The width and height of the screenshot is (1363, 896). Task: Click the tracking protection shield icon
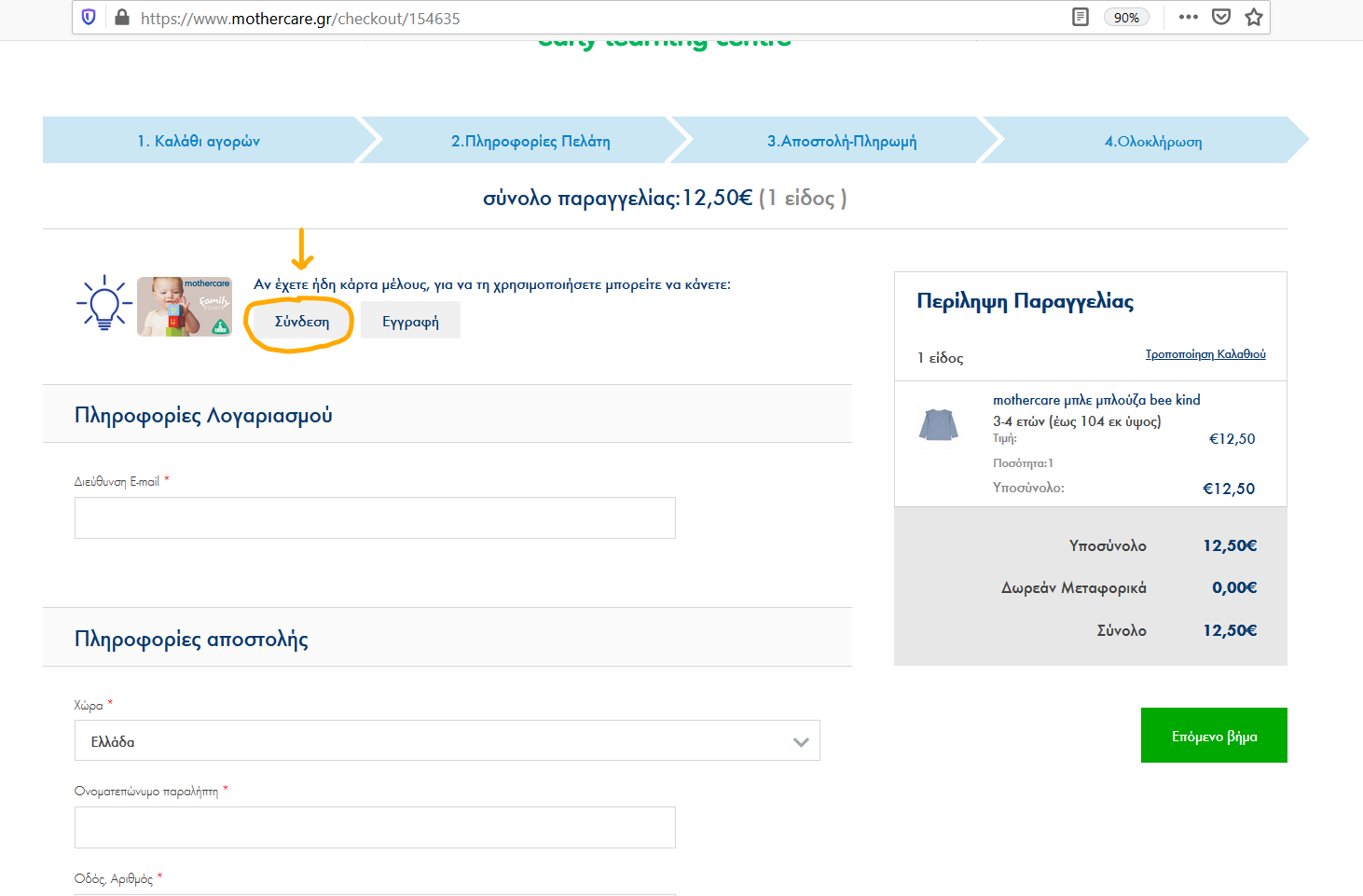pyautogui.click(x=89, y=17)
